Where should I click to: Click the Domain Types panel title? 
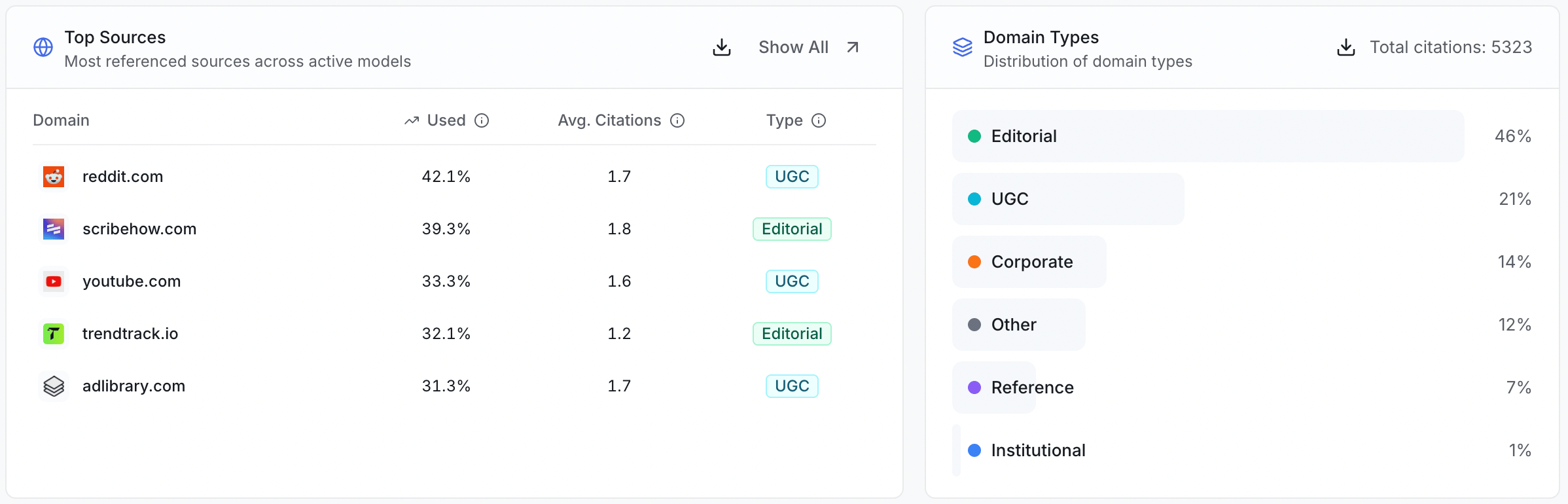1041,37
